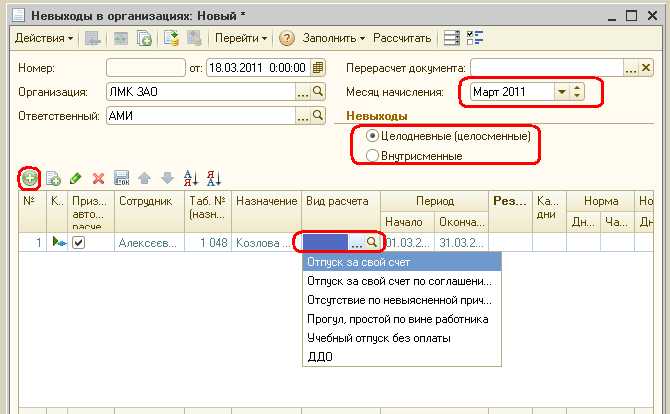670x414 pixels.
Task: Choose Отпуск за свой счет по соглашени...
Action: [x=402, y=281]
